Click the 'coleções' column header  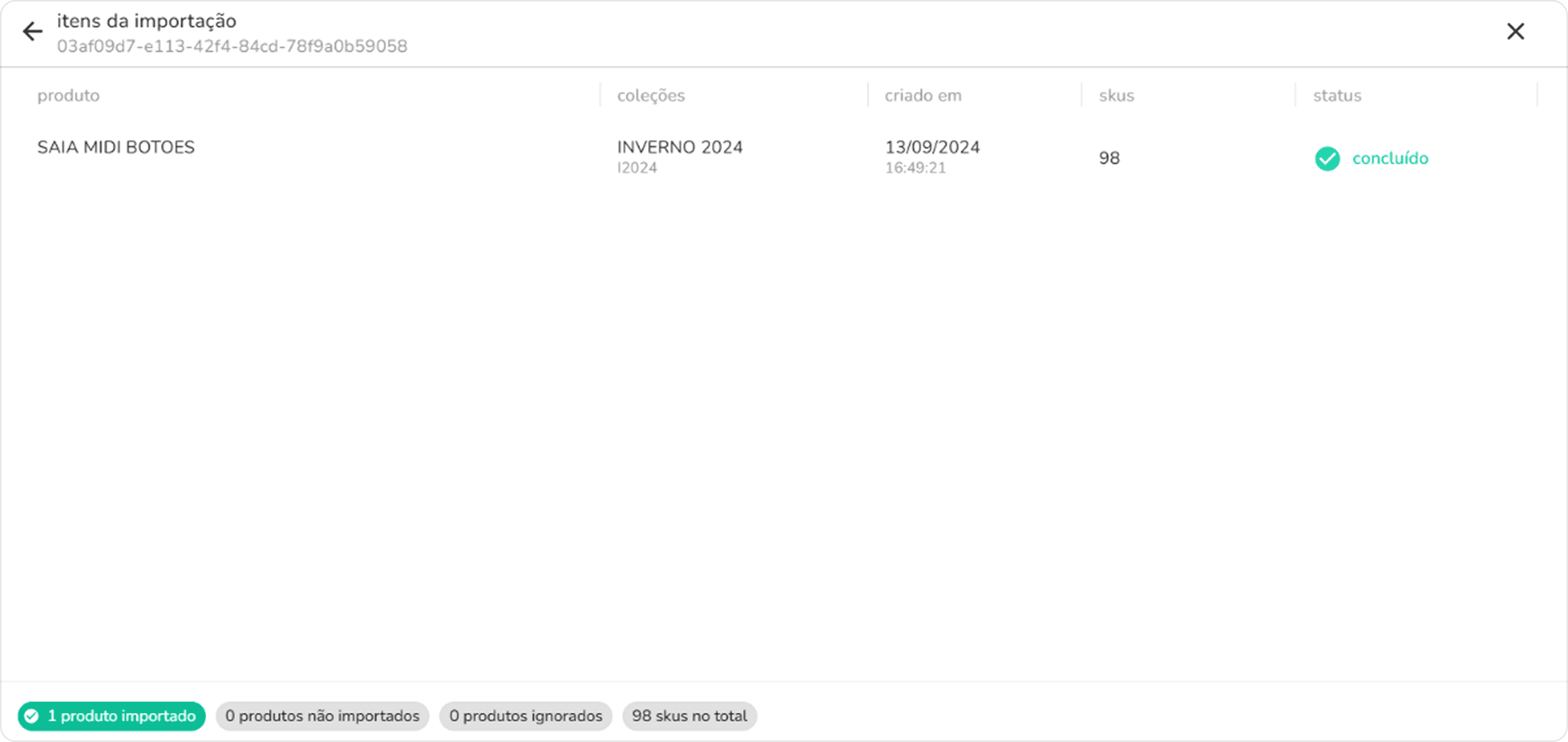651,96
